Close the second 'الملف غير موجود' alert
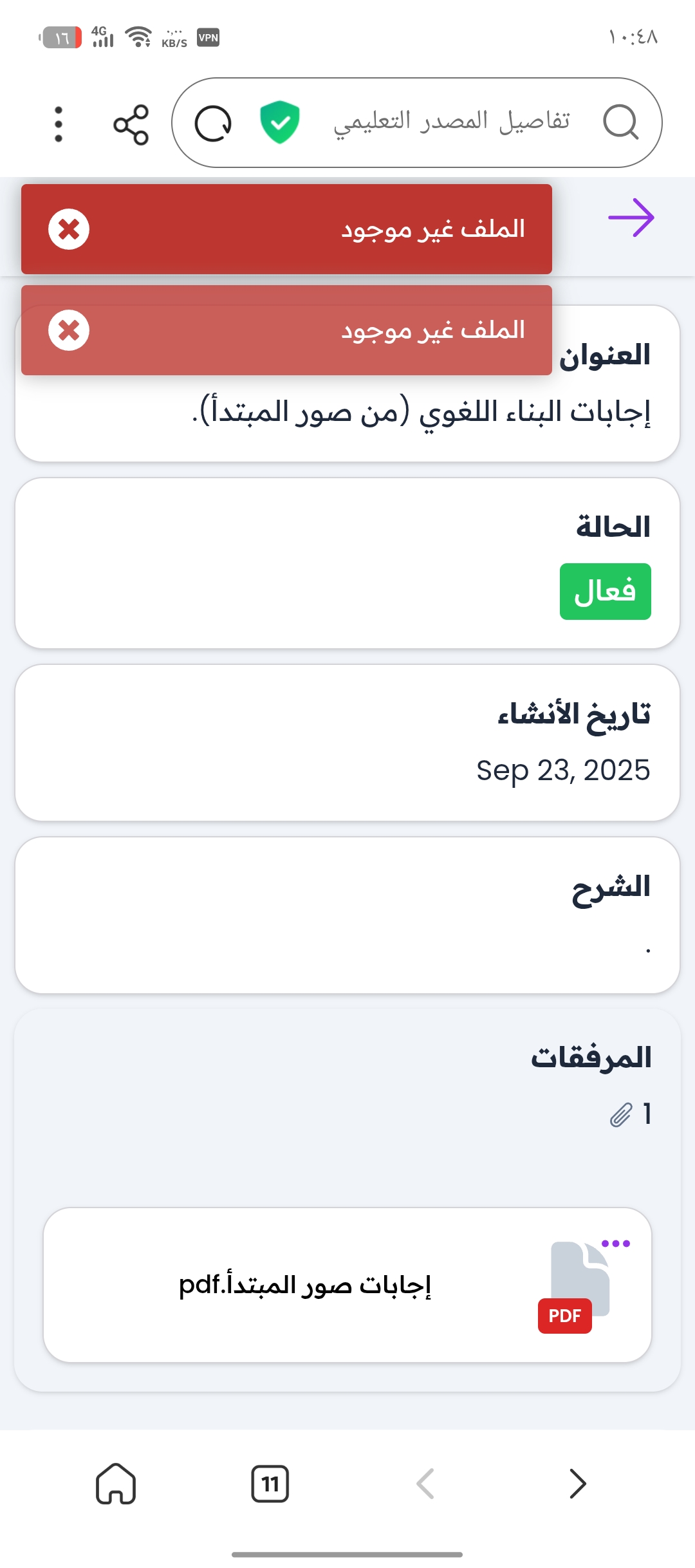The image size is (695, 1568). click(69, 330)
